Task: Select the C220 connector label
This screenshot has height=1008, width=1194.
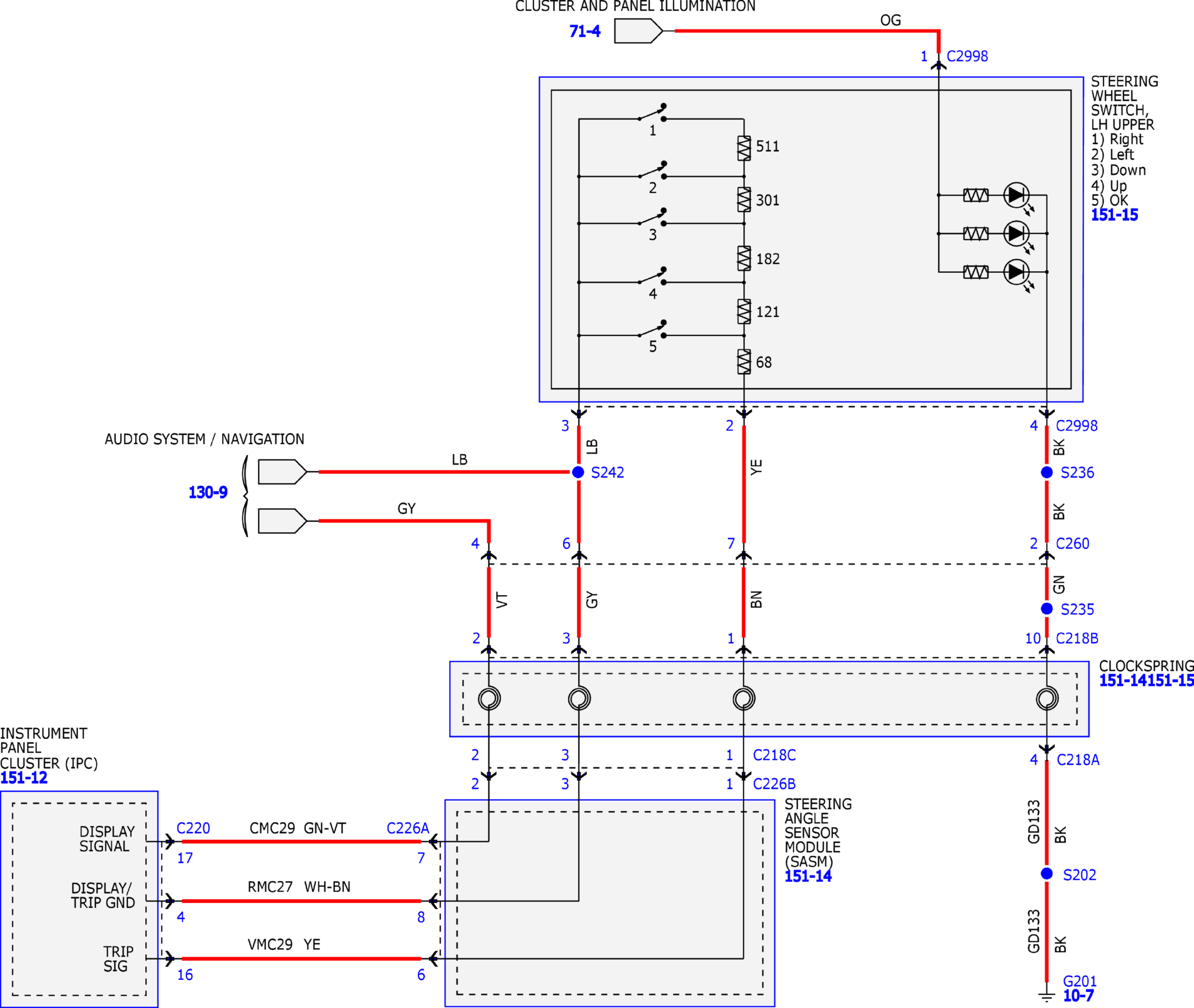Action: (x=193, y=828)
